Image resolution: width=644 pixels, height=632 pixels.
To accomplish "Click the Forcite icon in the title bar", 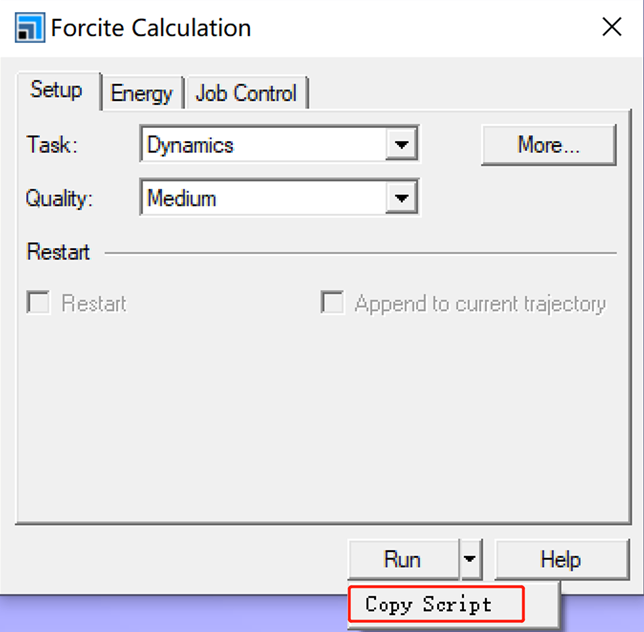I will [x=30, y=28].
